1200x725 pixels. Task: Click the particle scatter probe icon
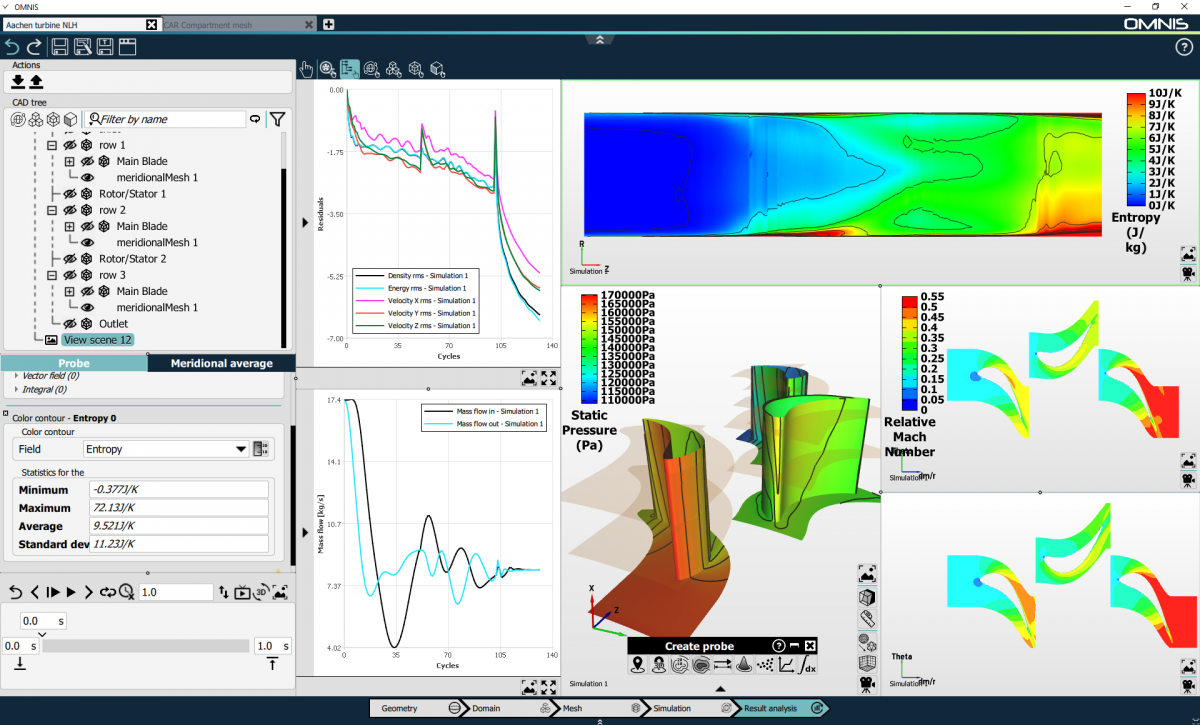[765, 665]
